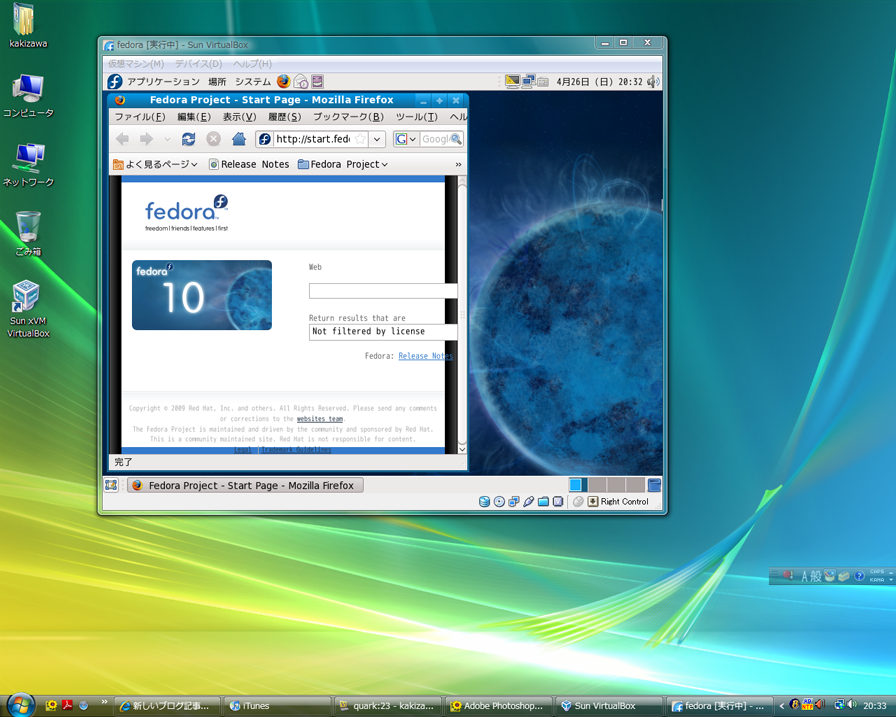Click the volume speaker icon in the GNOME panel
This screenshot has width=896, height=717.
pos(653,82)
